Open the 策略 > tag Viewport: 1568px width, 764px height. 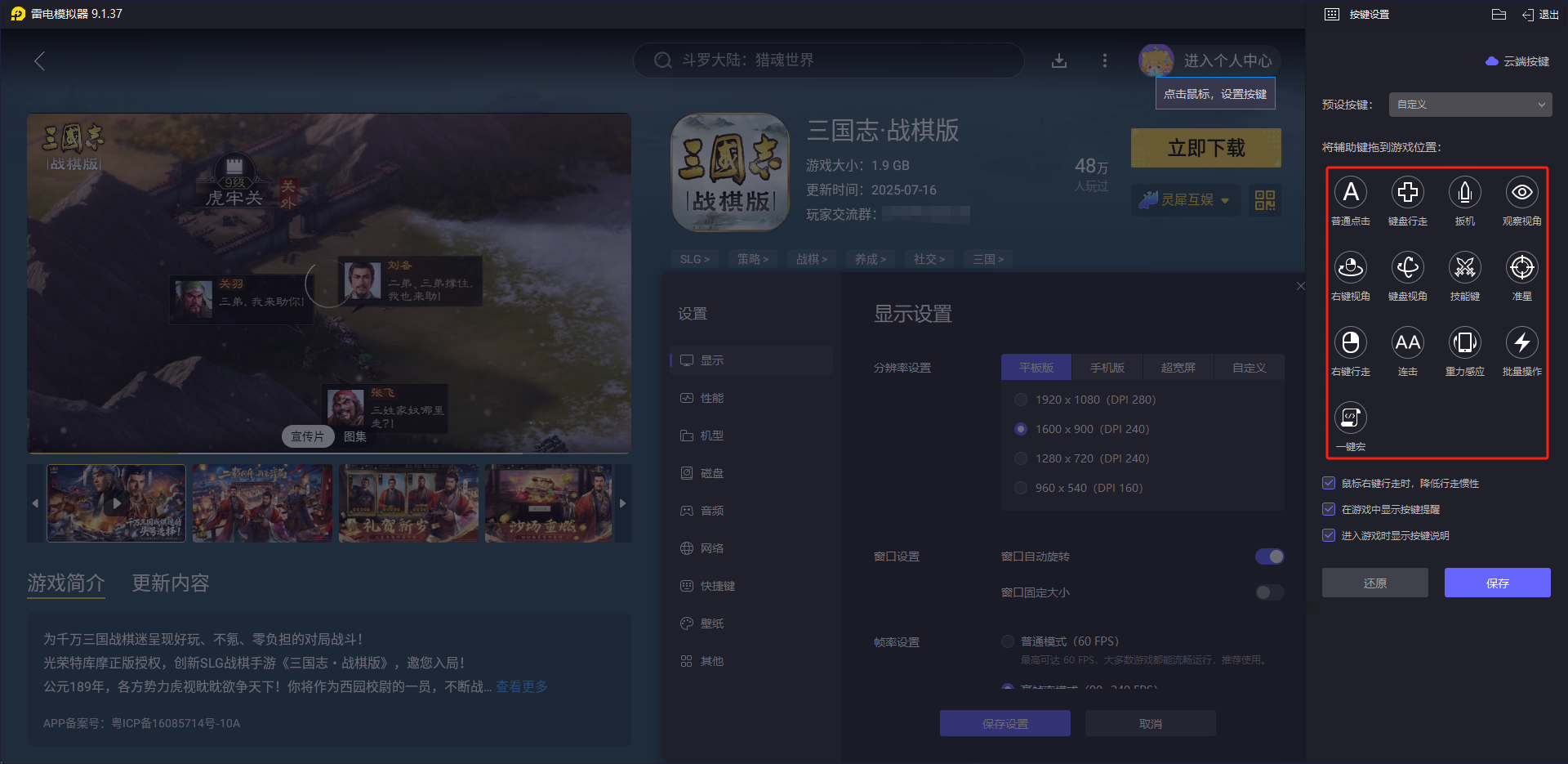[753, 259]
